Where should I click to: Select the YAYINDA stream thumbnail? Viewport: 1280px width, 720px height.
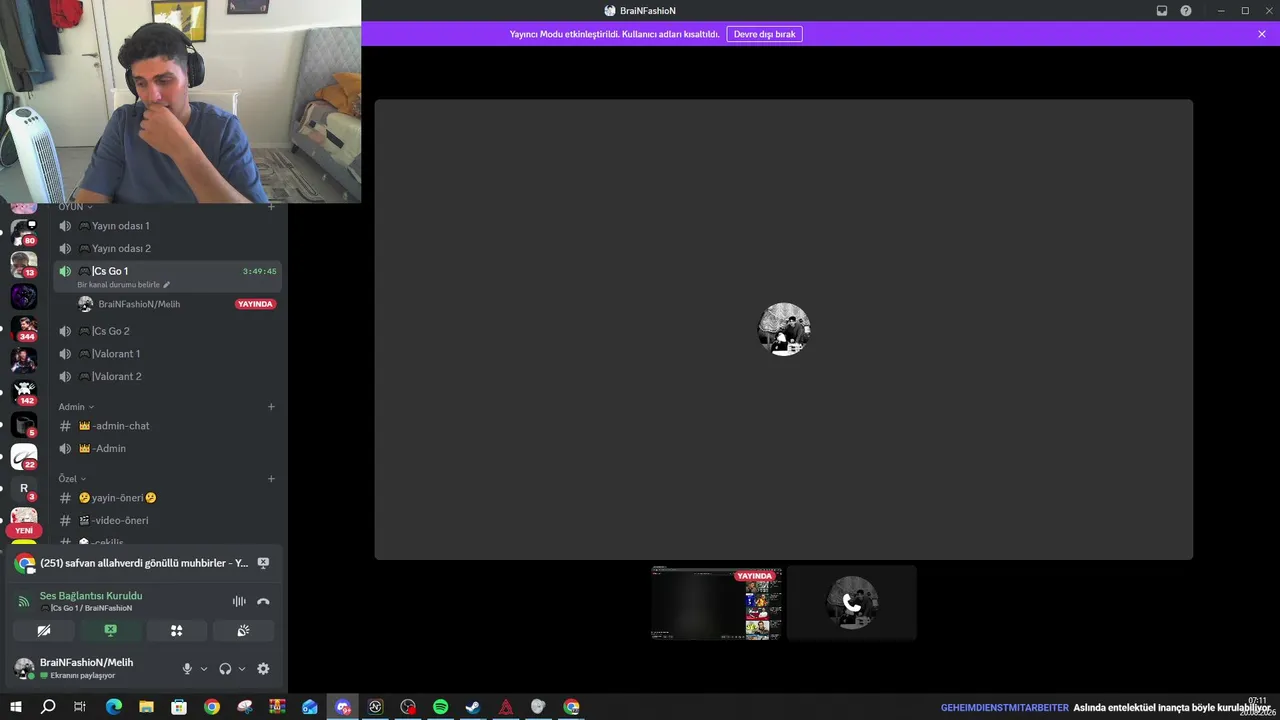coord(717,603)
